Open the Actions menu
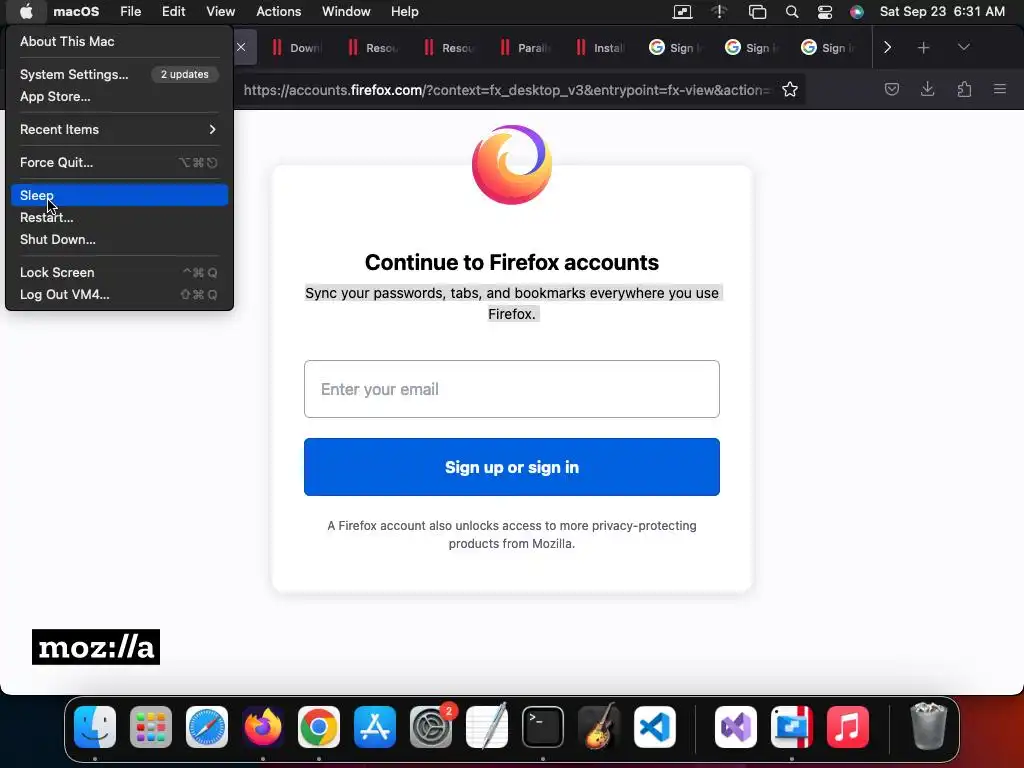The width and height of the screenshot is (1024, 768). coord(279,12)
